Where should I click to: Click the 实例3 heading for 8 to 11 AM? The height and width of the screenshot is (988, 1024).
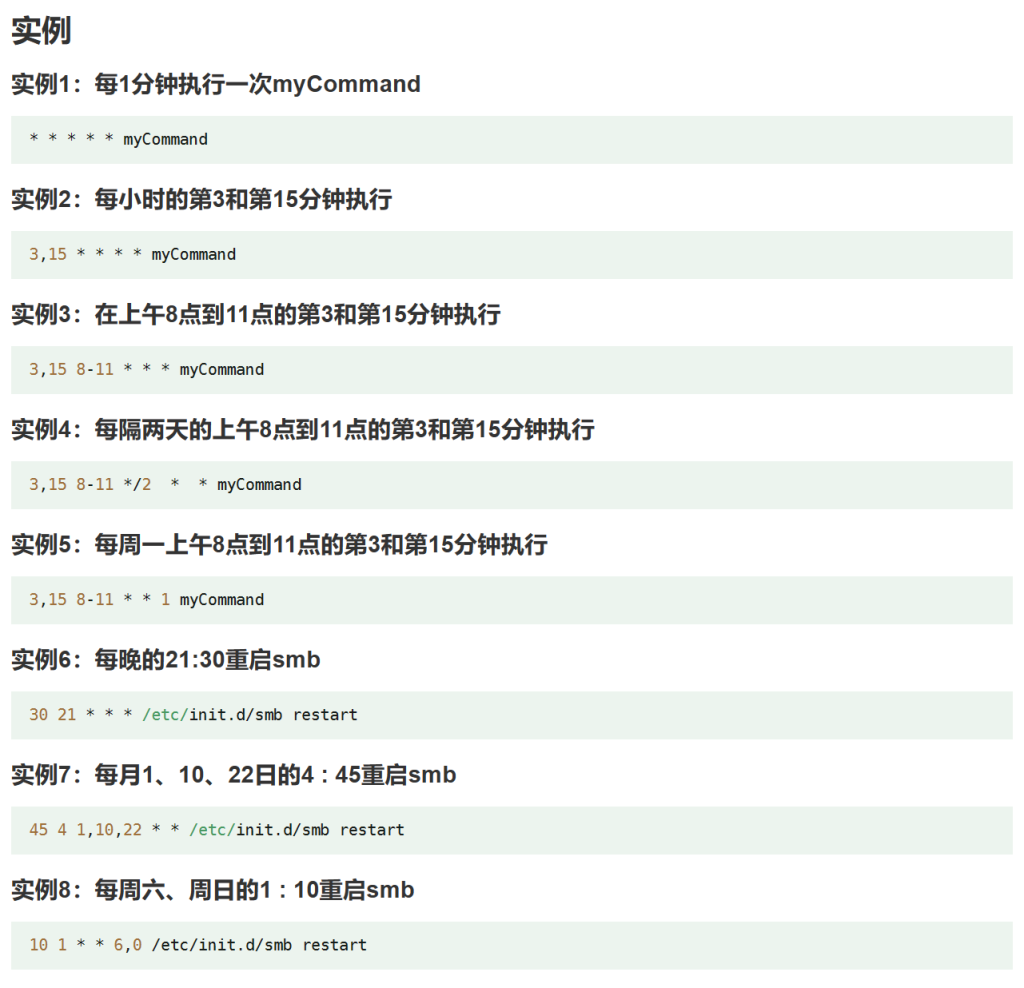(x=255, y=314)
